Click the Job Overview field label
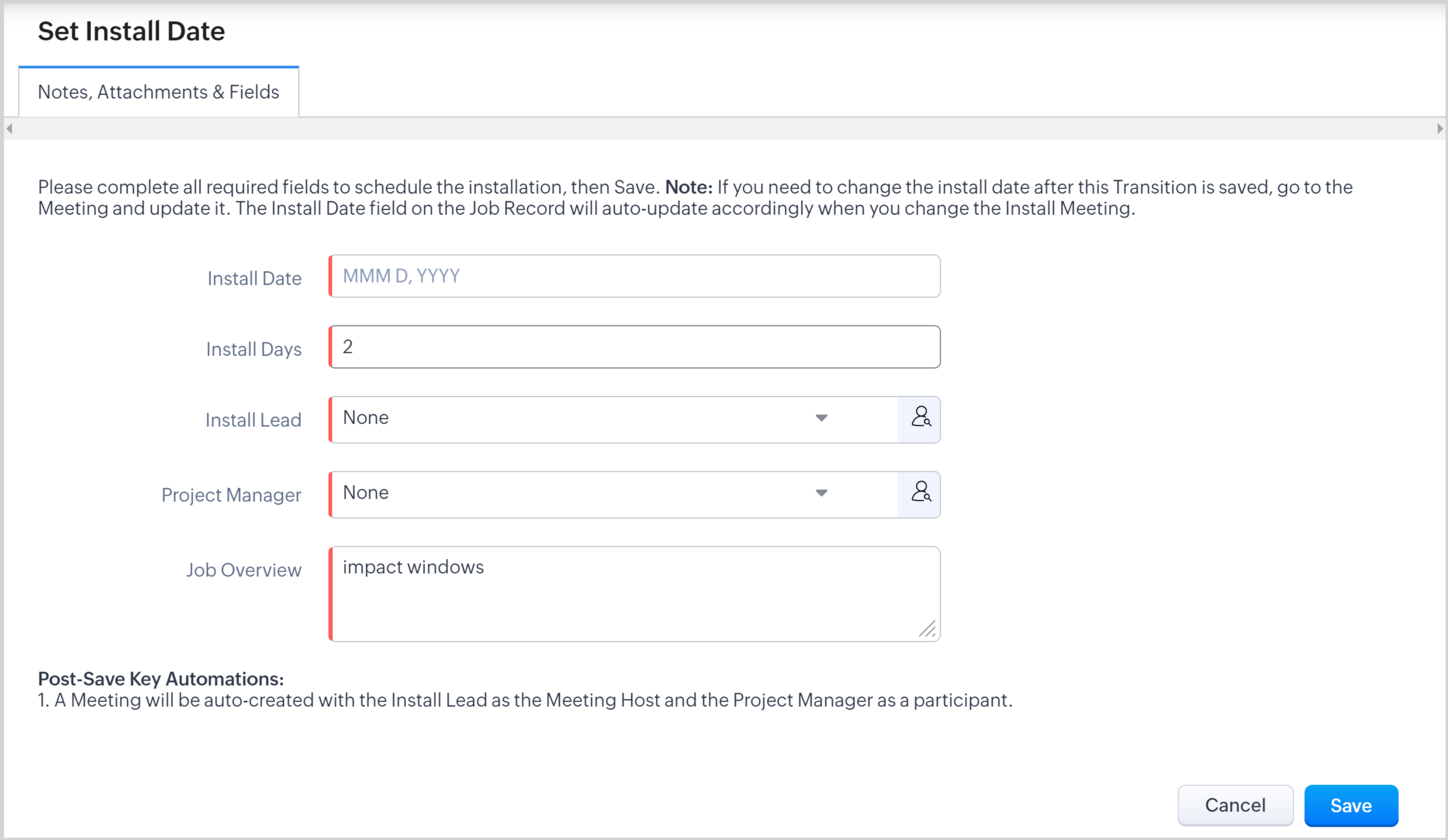Image resolution: width=1448 pixels, height=840 pixels. (x=244, y=570)
